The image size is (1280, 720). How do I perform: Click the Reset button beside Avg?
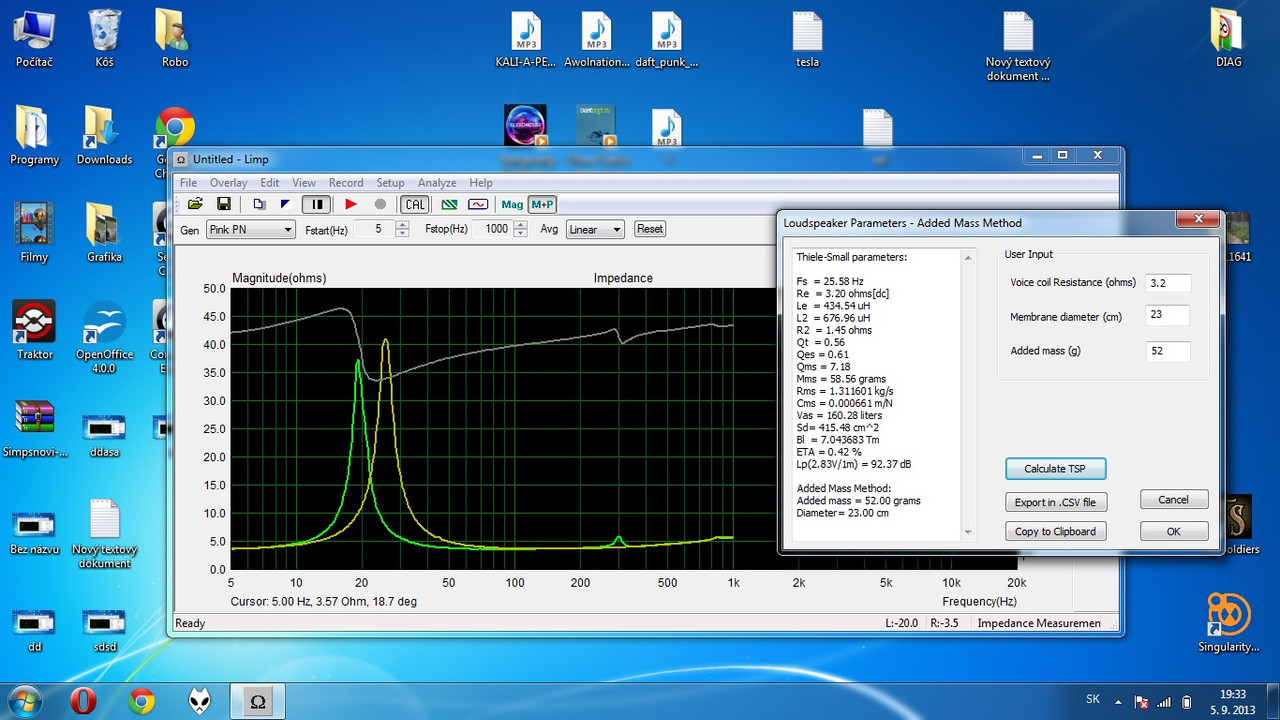point(650,229)
